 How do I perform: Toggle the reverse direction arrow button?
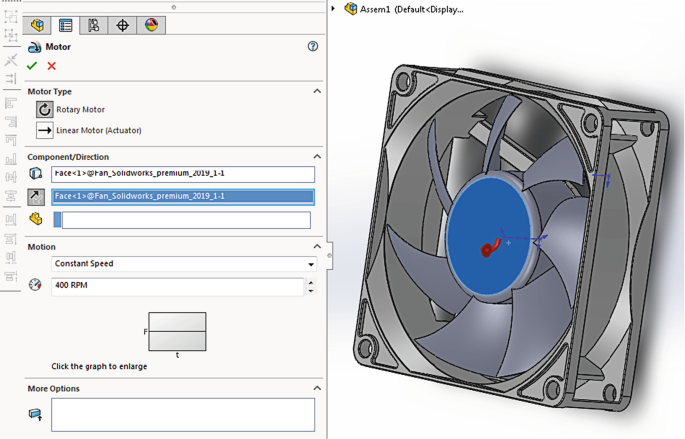click(x=36, y=197)
